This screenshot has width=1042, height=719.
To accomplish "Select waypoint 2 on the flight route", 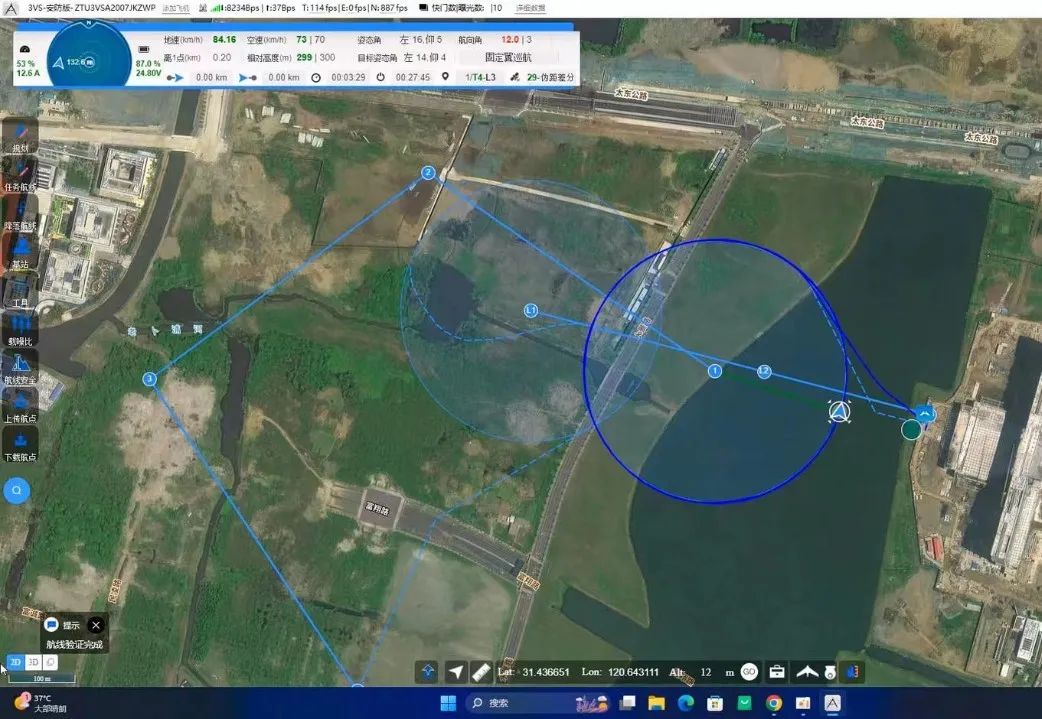I will click(x=428, y=173).
